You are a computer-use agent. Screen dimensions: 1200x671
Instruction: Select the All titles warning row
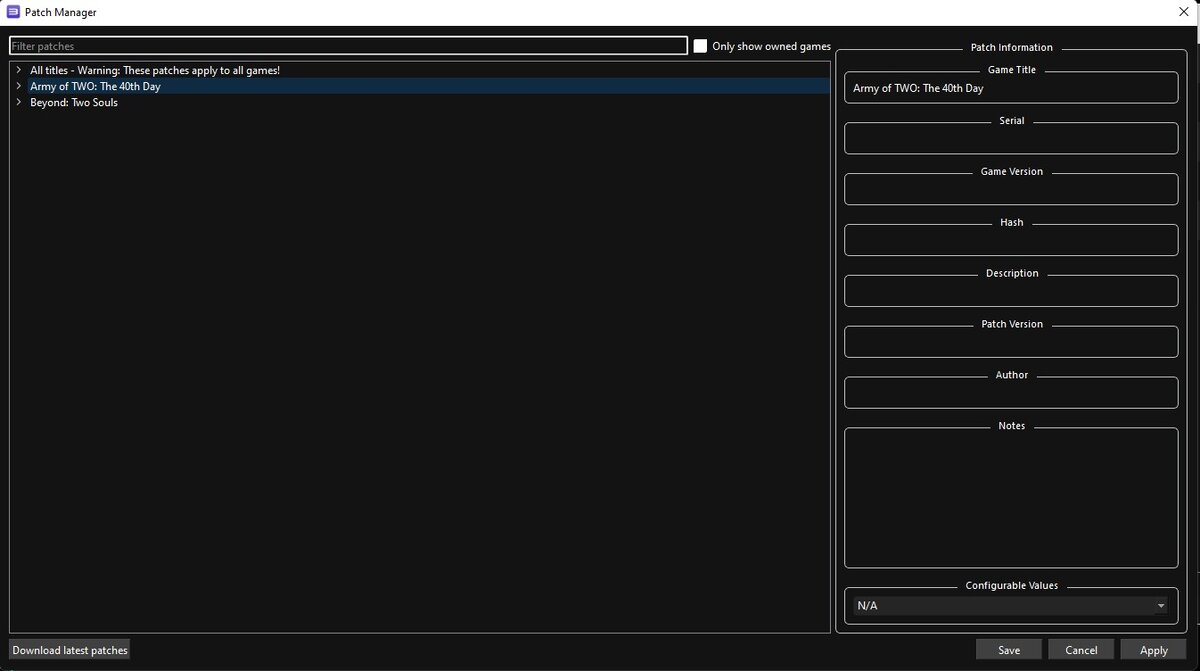[x=420, y=70]
